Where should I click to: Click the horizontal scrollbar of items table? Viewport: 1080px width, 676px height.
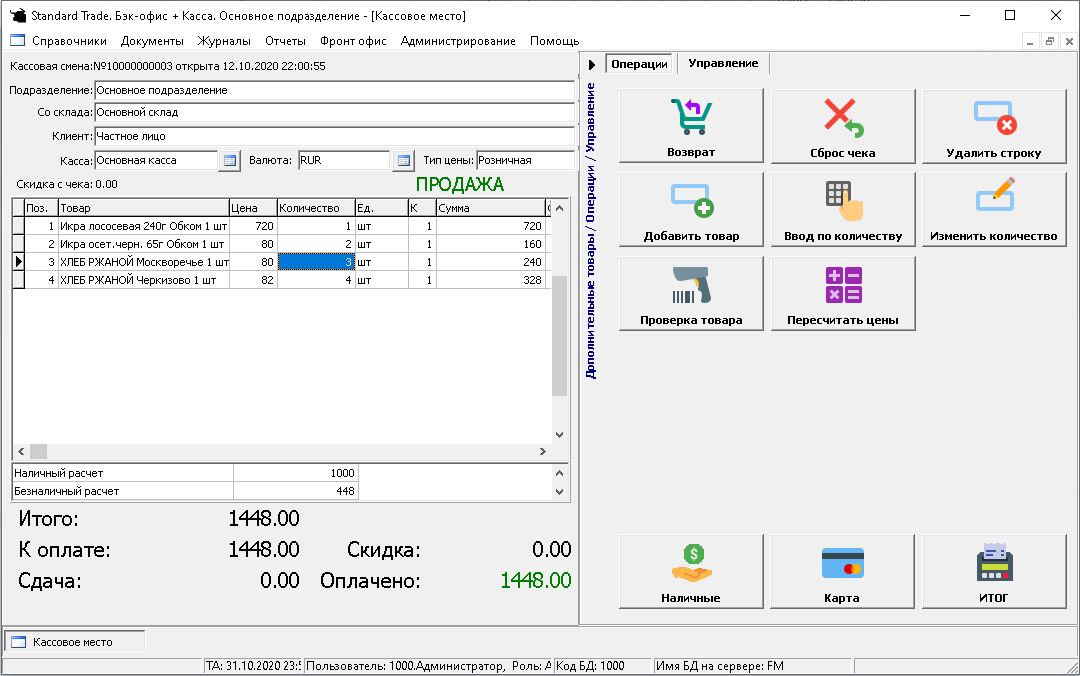click(x=280, y=452)
